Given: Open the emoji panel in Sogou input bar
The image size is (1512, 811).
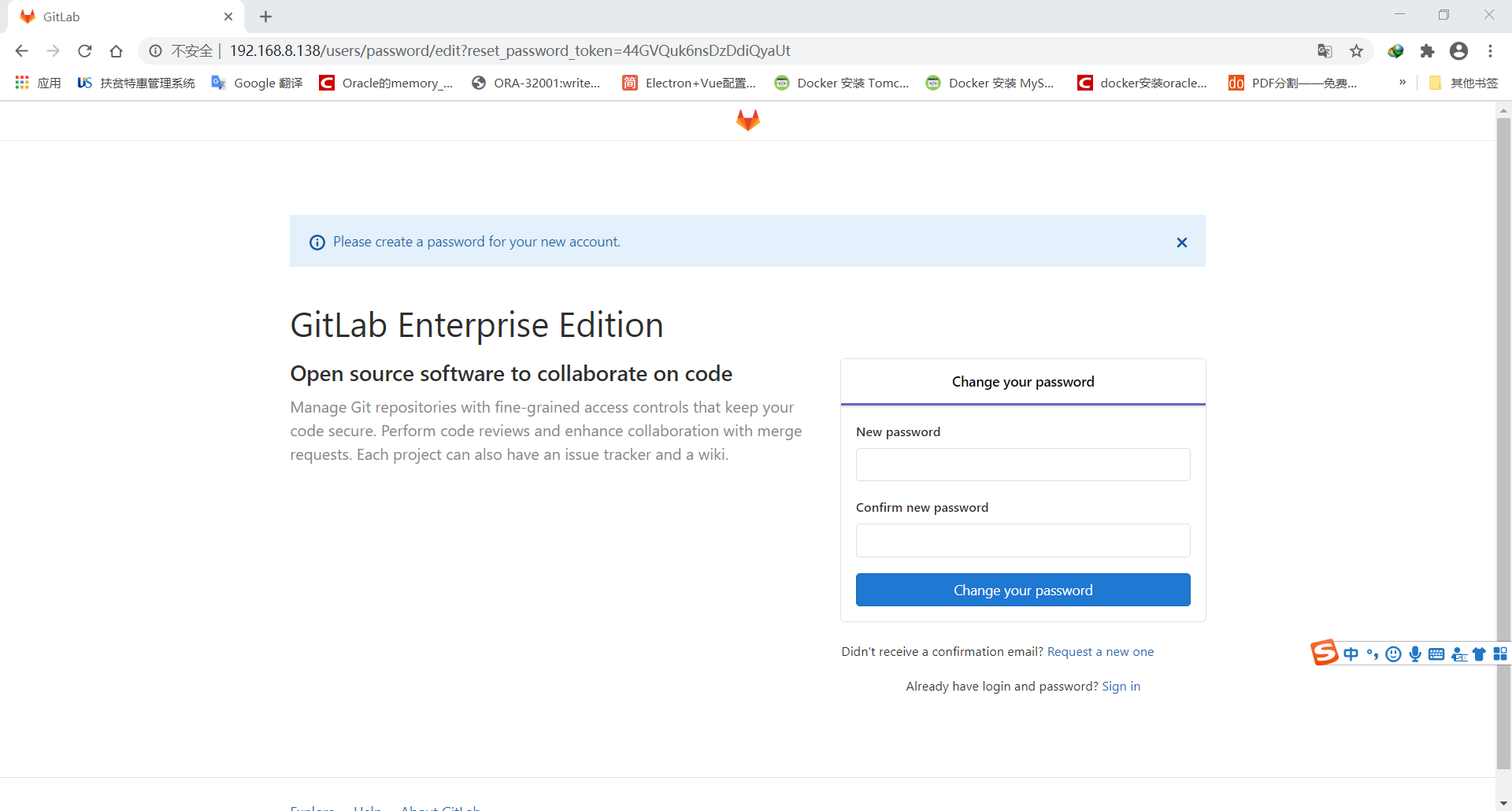Looking at the screenshot, I should [1393, 654].
